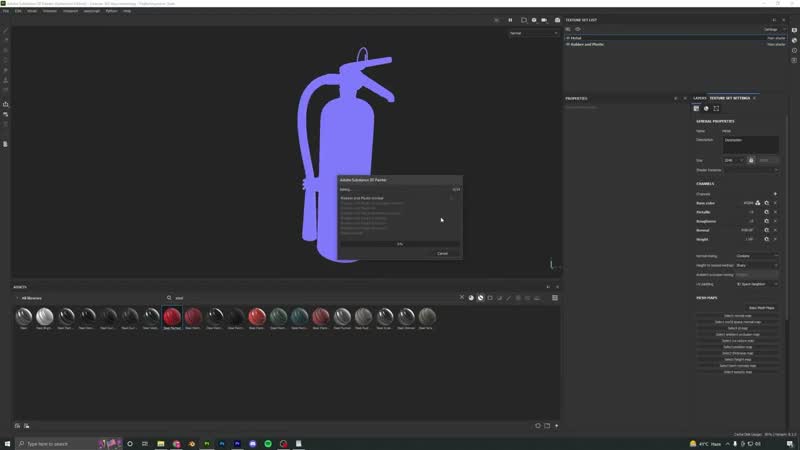Pause rendering with the pause icon
The image size is (800, 450).
pyautogui.click(x=510, y=20)
